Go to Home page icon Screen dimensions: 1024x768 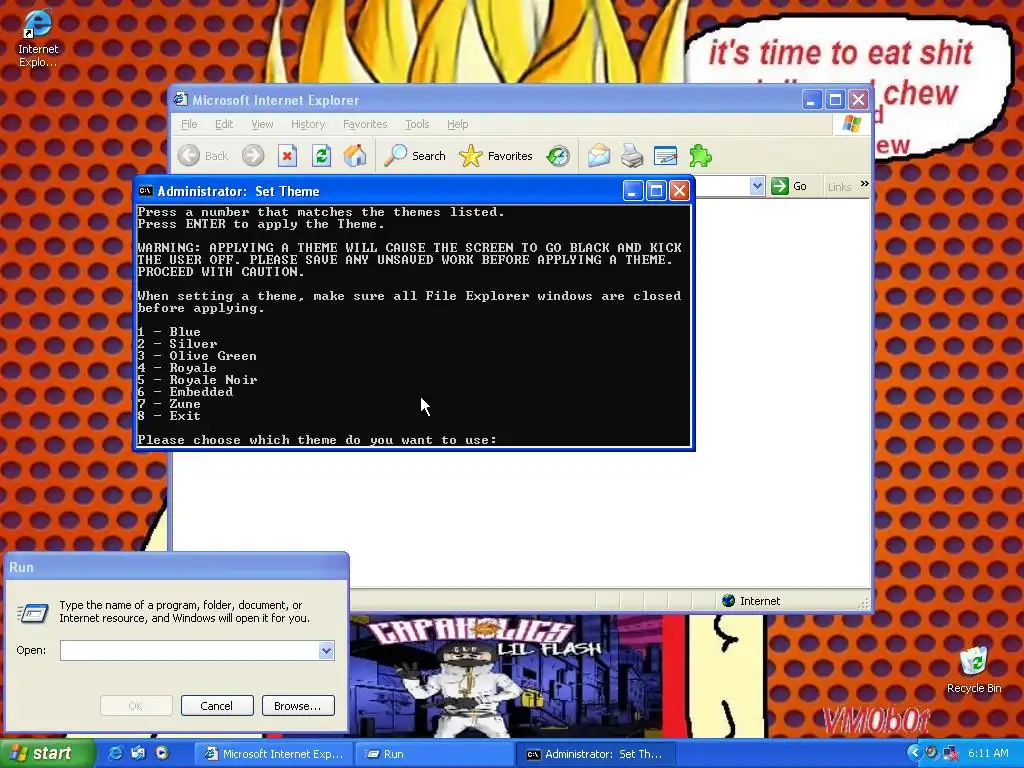(x=355, y=155)
